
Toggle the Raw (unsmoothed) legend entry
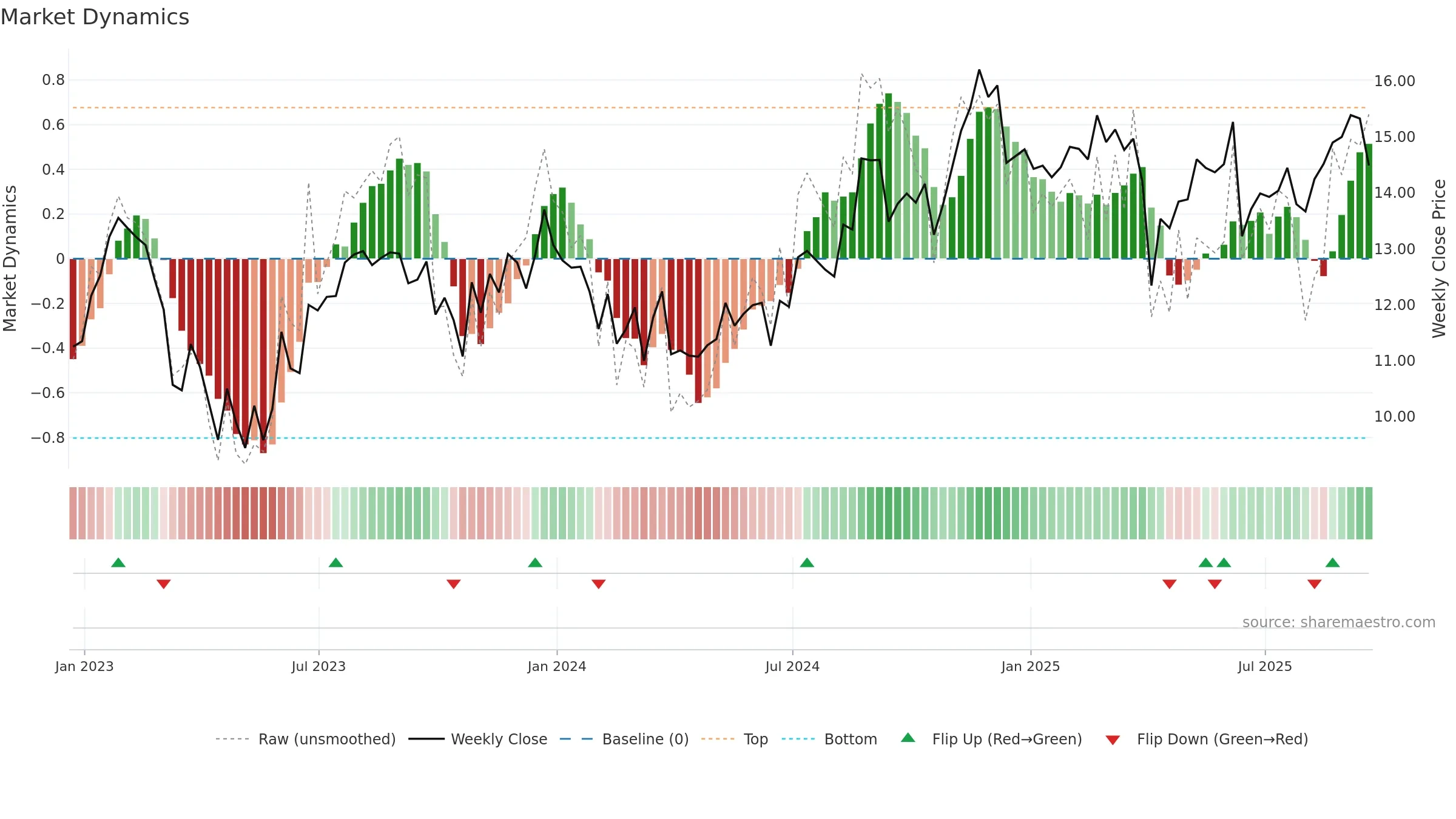point(306,739)
